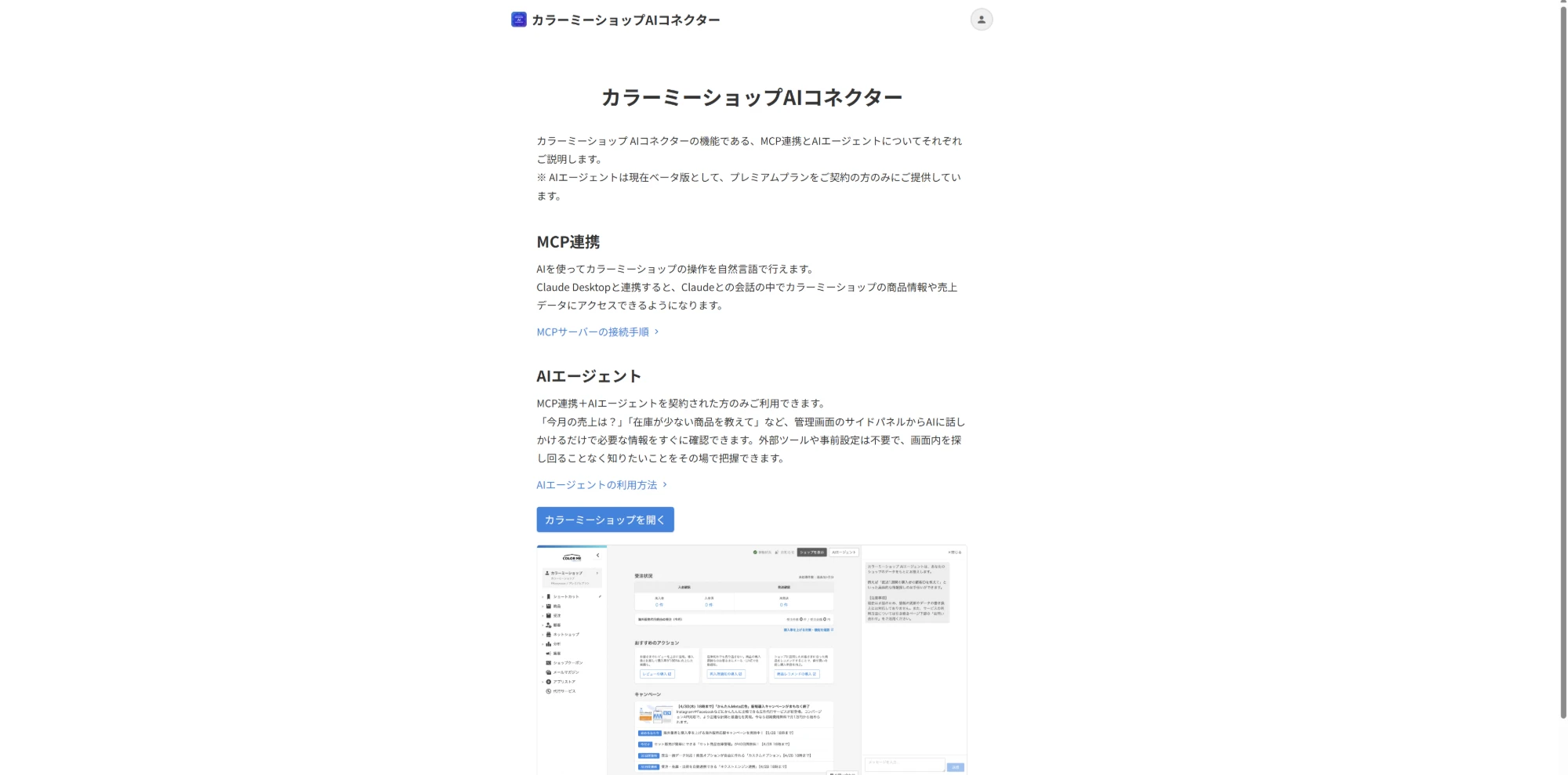This screenshot has height=775, width=1568.
Task: Click the MCP連携 section heading
Action: click(x=568, y=242)
